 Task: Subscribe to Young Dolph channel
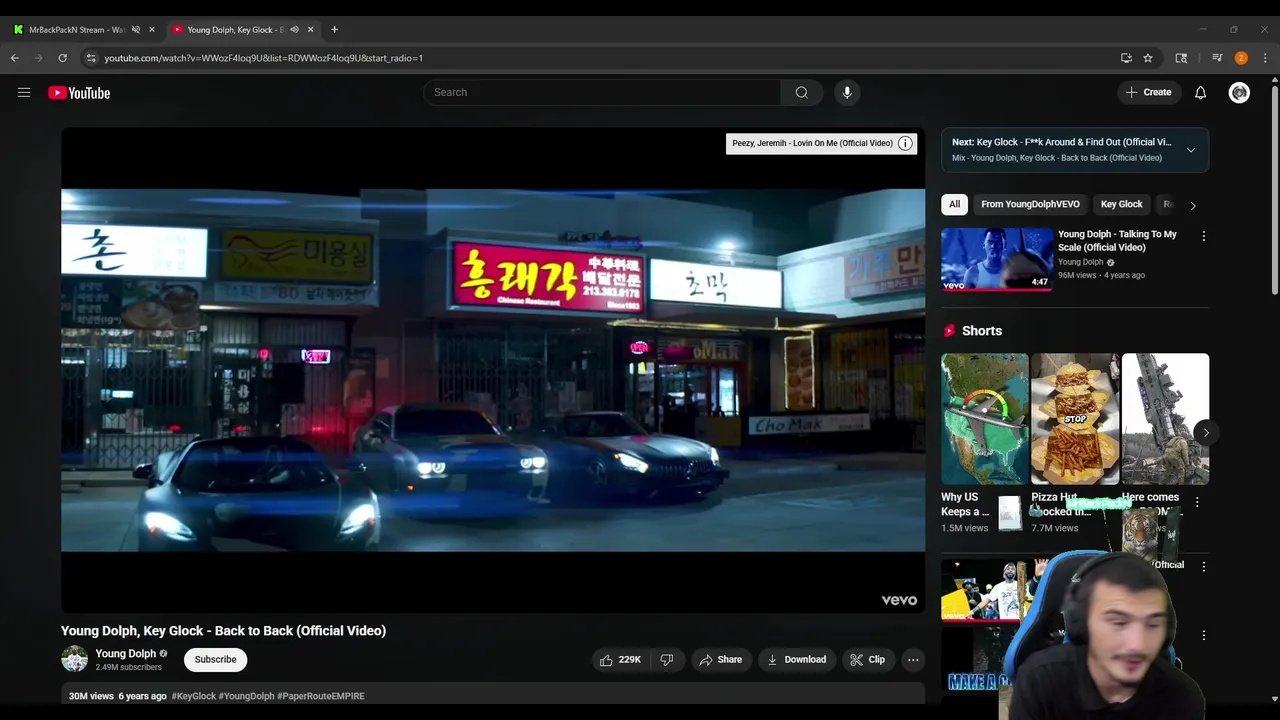pyautogui.click(x=215, y=660)
